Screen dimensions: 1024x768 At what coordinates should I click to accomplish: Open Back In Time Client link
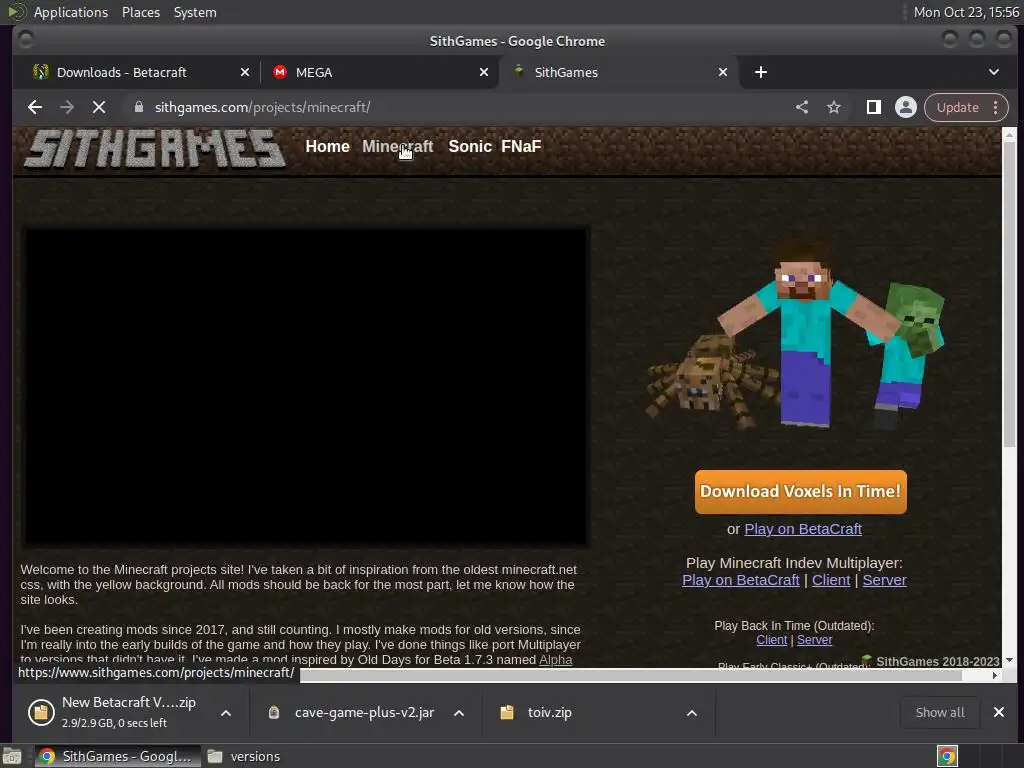771,640
